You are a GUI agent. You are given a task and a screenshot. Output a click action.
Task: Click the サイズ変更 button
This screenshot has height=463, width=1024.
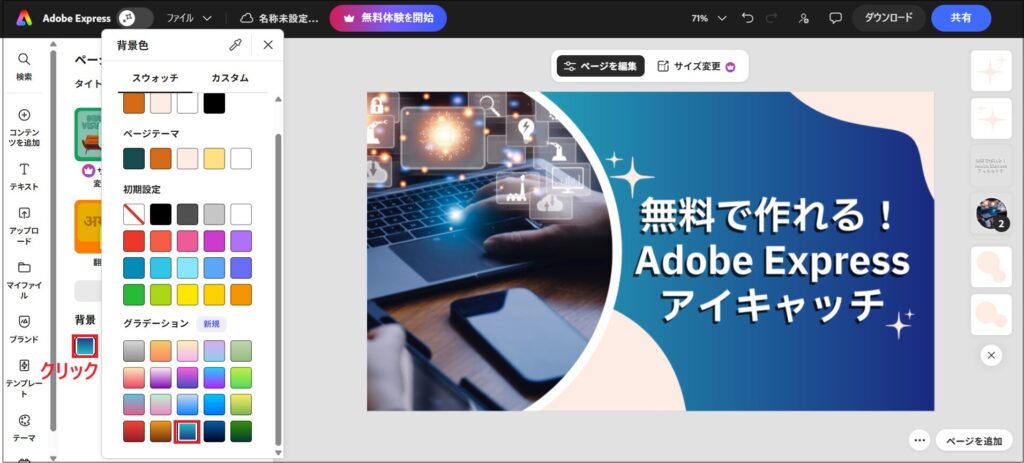pyautogui.click(x=696, y=66)
